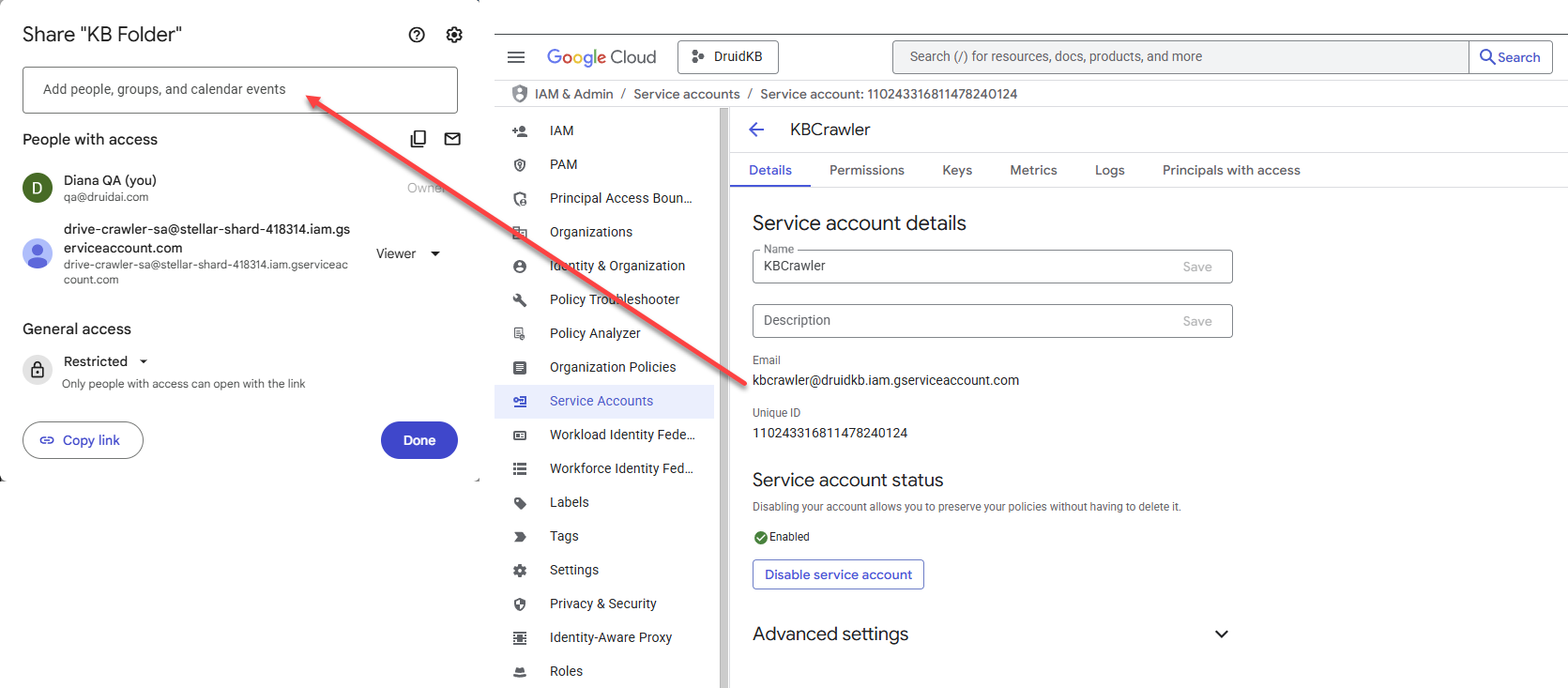The height and width of the screenshot is (688, 1568).
Task: Click the drive-crawler service account avatar
Action: [38, 253]
